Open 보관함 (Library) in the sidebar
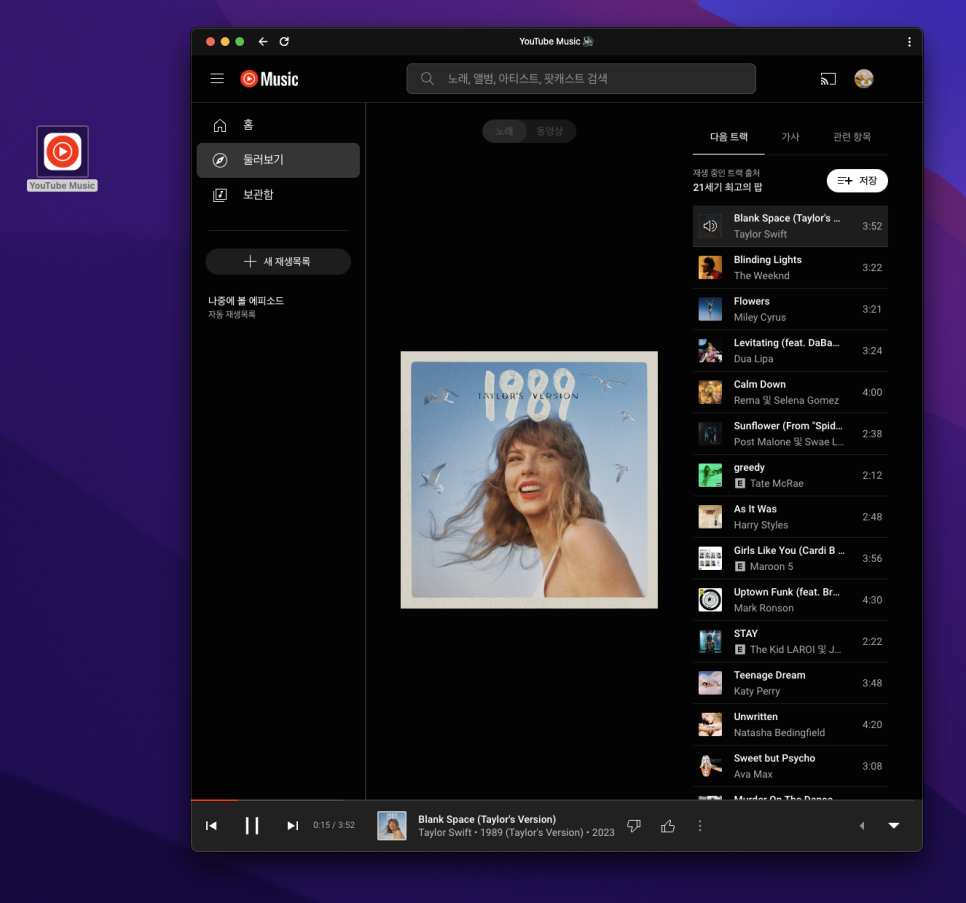Image resolution: width=966 pixels, height=903 pixels. 278,195
